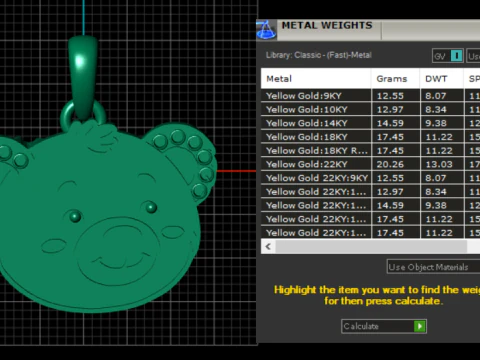Image resolution: width=480 pixels, height=360 pixels.
Task: Click the Library: Classic-(Fast)-Metal label
Action: (x=319, y=55)
